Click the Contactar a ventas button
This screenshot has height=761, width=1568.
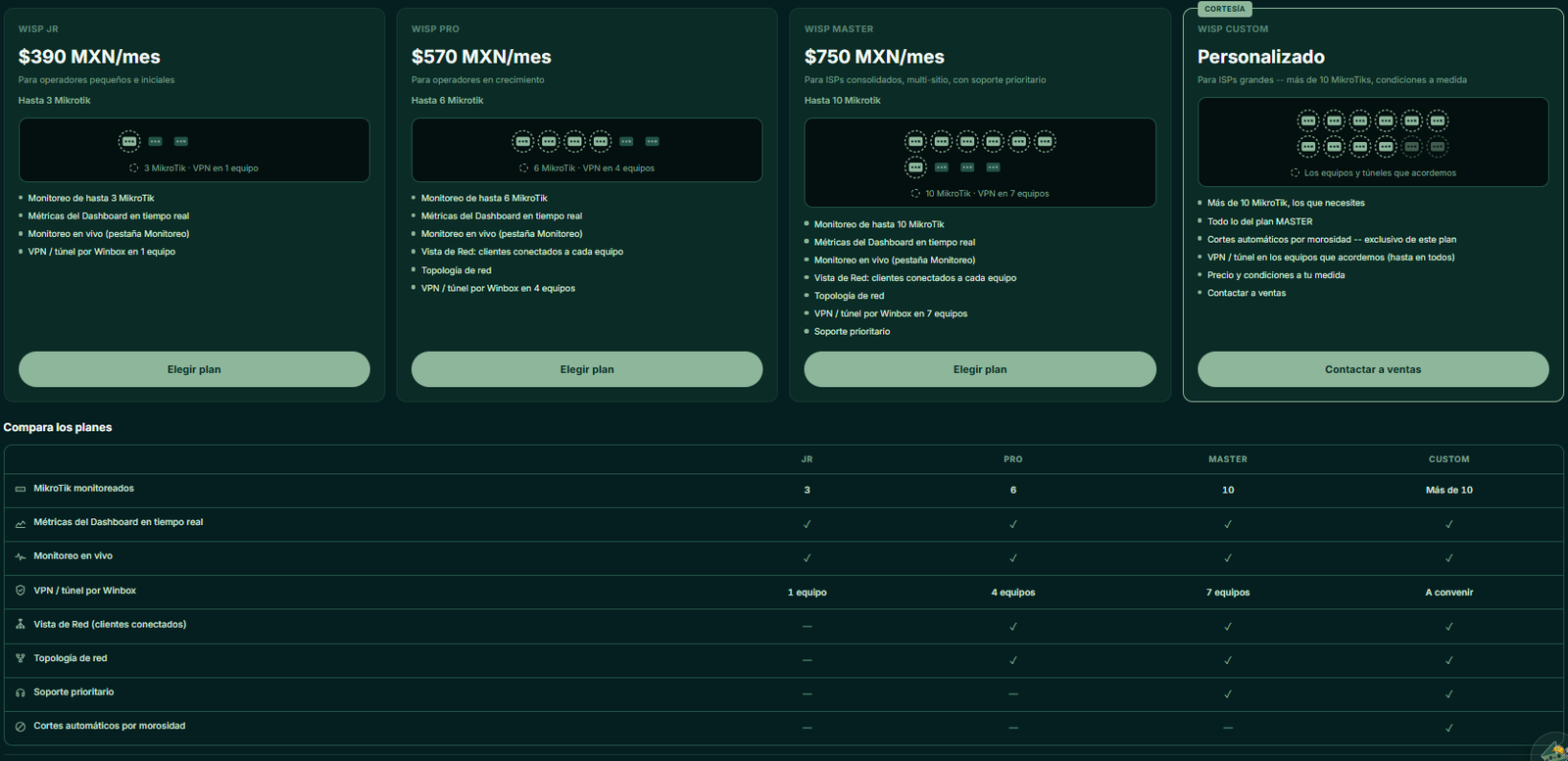[x=1373, y=369]
